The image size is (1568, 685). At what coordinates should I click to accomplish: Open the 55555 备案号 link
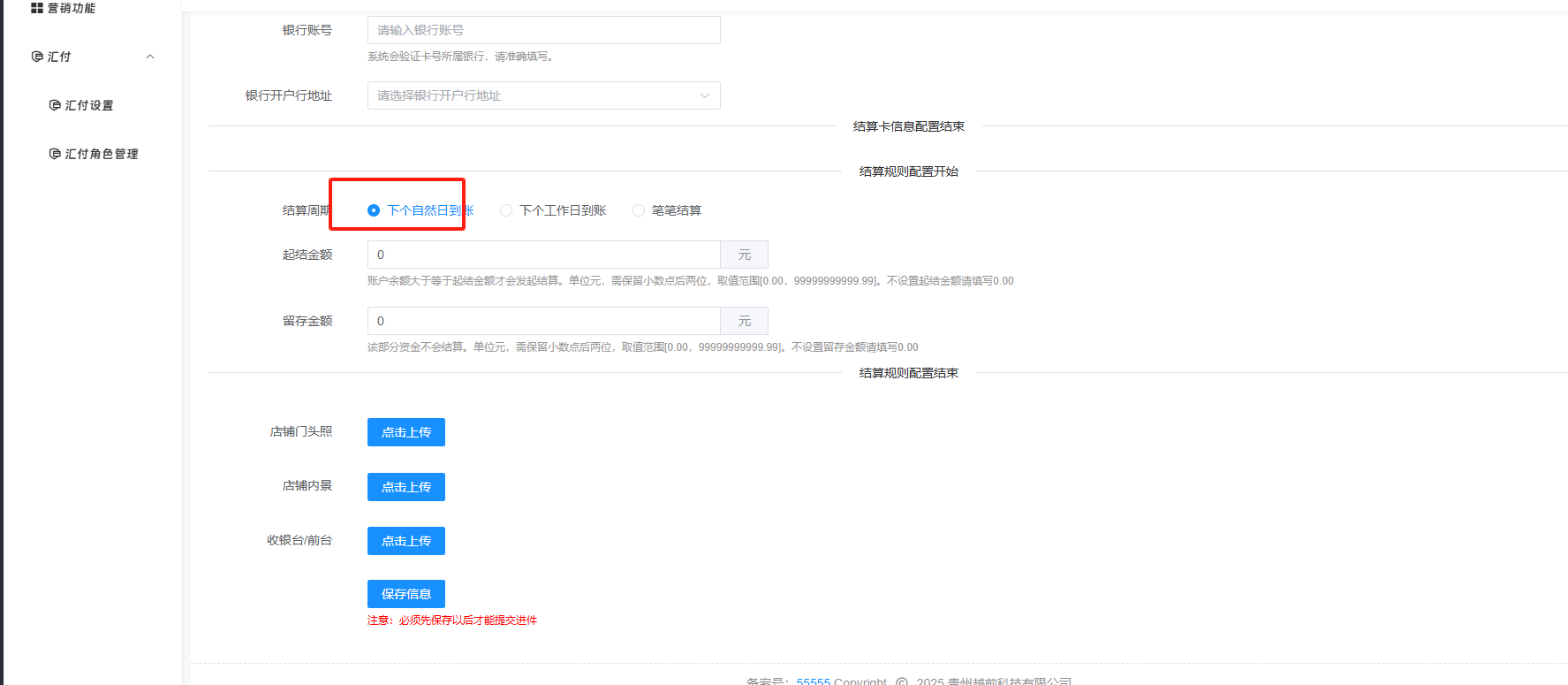pos(813,681)
